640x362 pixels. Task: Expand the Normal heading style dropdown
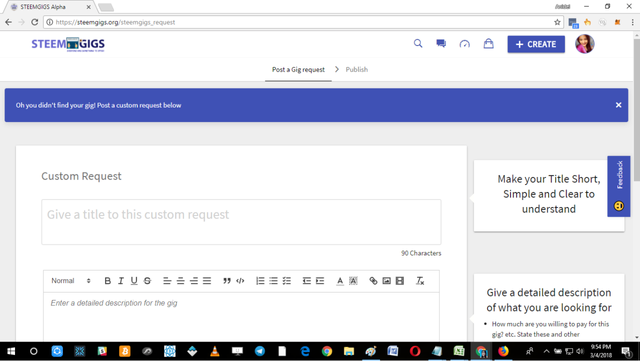(71, 281)
